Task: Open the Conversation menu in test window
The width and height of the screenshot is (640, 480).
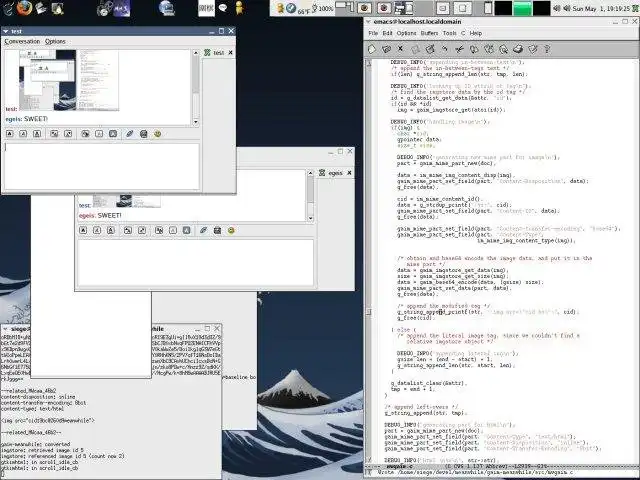Action: tap(22, 41)
